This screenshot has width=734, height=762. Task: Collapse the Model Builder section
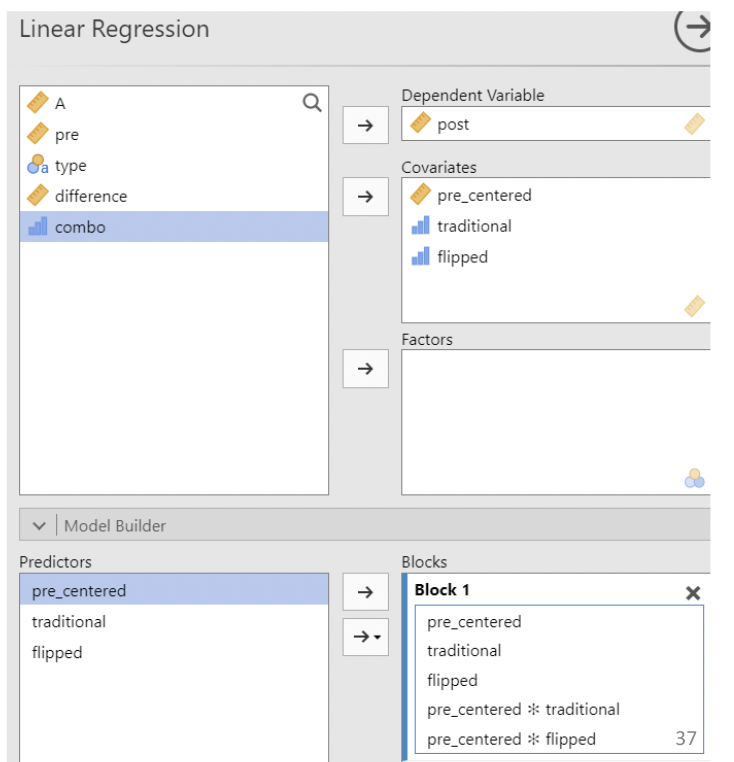[x=39, y=526]
